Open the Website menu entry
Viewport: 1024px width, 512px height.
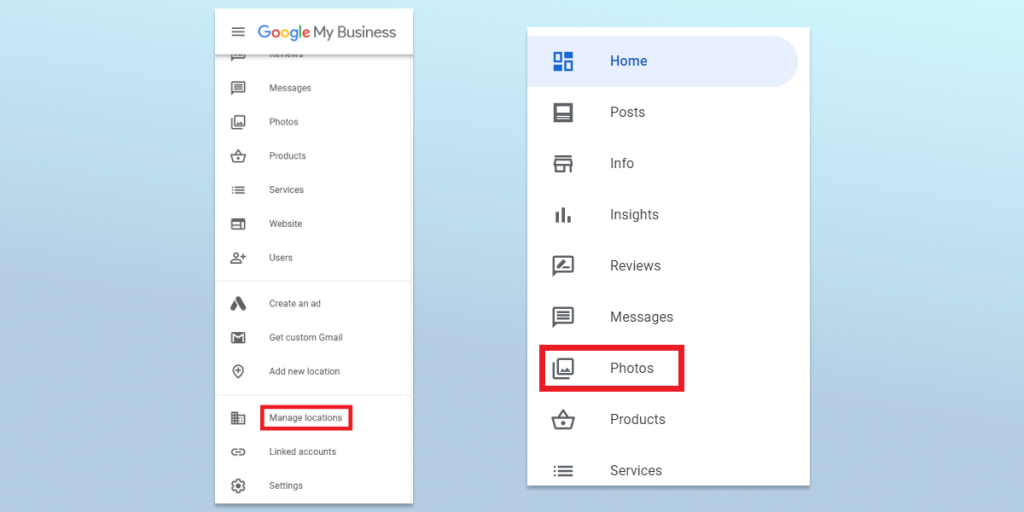pyautogui.click(x=285, y=224)
